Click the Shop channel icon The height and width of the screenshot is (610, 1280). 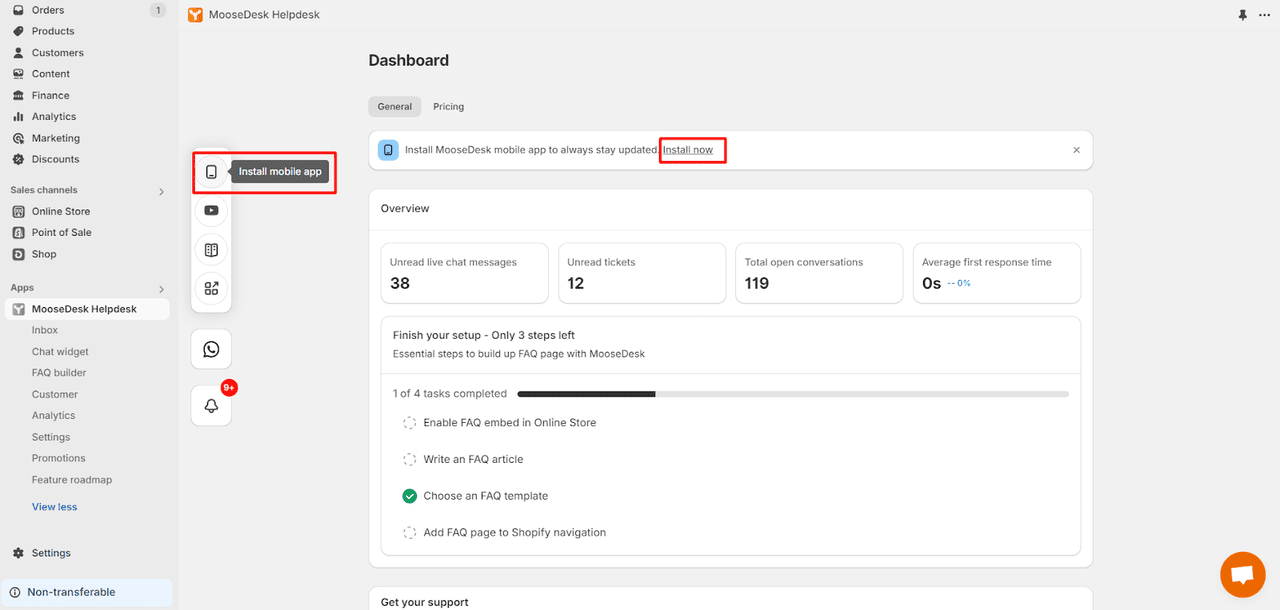[18, 254]
